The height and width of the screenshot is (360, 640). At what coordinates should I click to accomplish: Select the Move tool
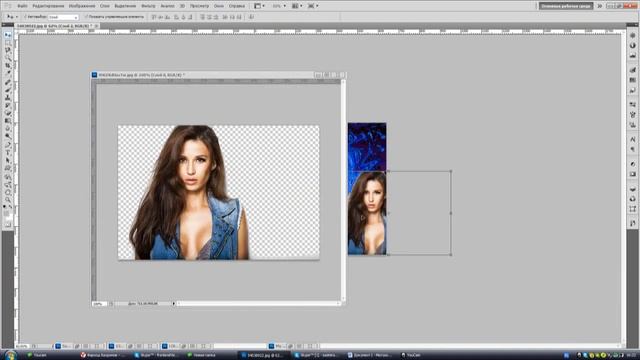(x=8, y=35)
